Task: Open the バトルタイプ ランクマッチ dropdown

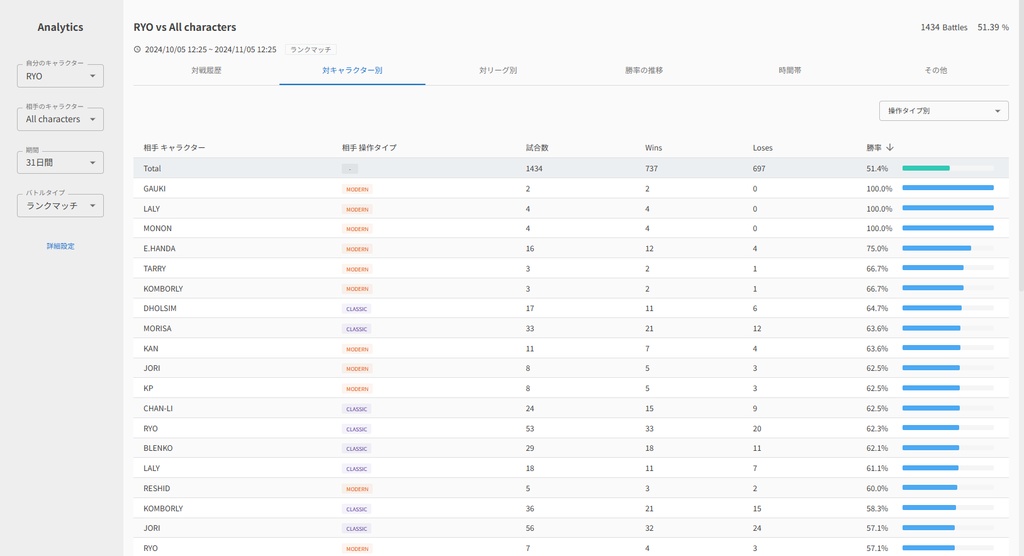Action: pos(60,205)
